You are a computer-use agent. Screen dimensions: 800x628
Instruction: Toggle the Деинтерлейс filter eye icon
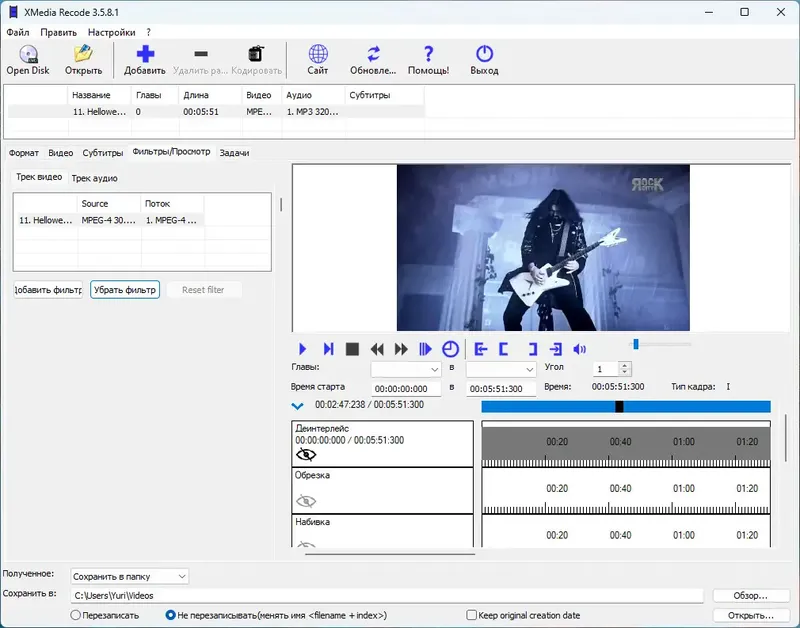coord(306,454)
